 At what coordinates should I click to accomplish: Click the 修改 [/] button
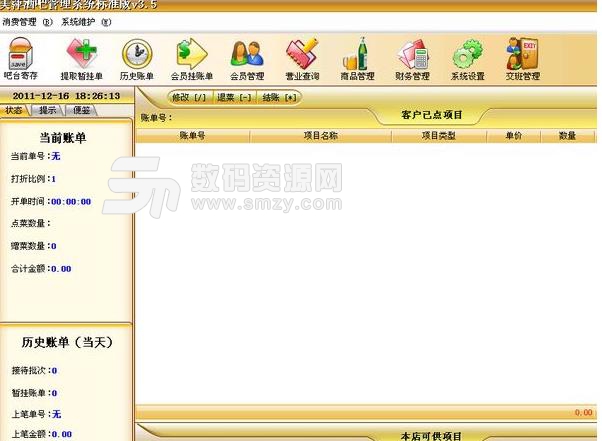click(x=189, y=97)
